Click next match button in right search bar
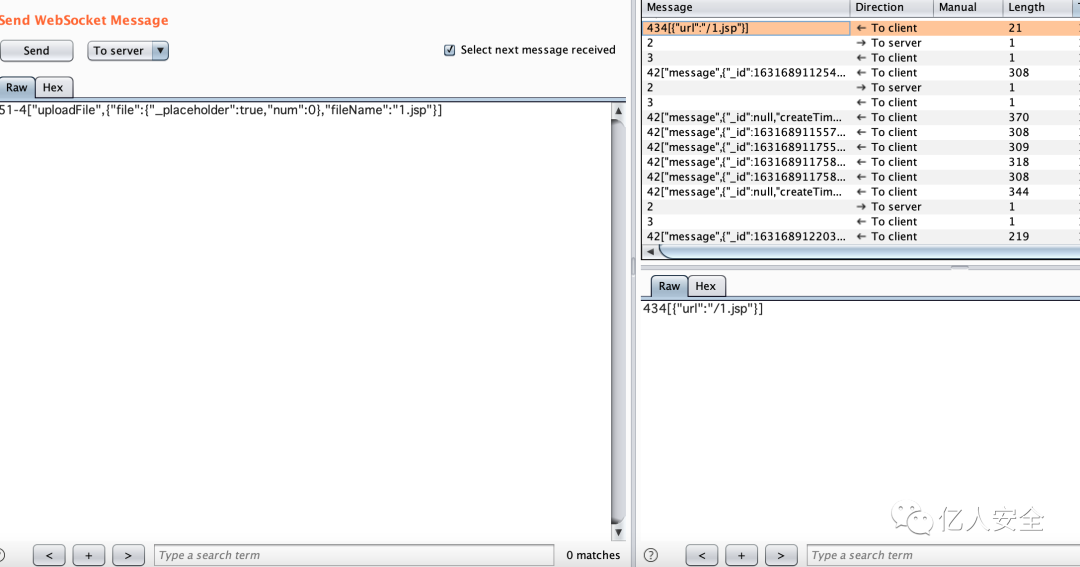 pyautogui.click(x=780, y=555)
